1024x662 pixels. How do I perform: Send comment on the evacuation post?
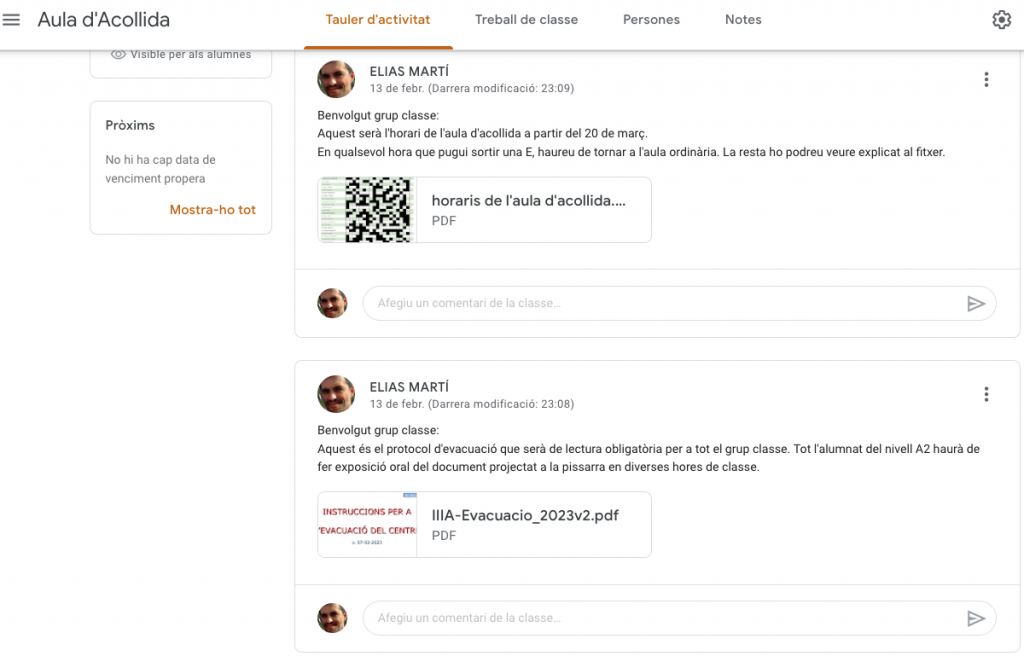click(976, 619)
